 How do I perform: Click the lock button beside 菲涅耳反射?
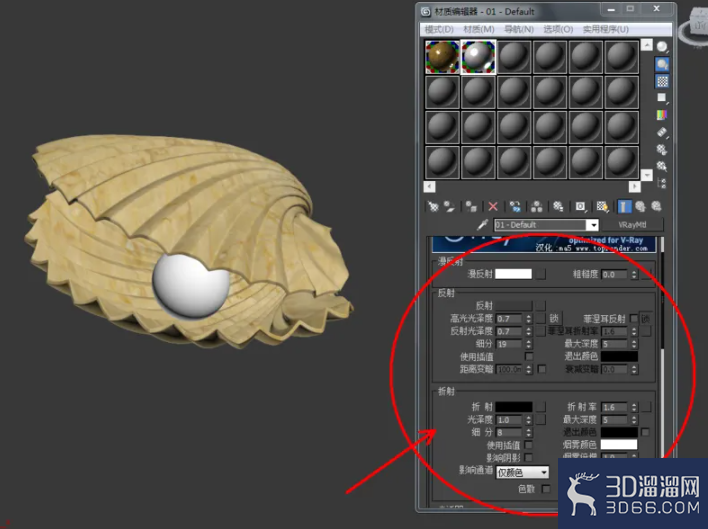[x=646, y=319]
